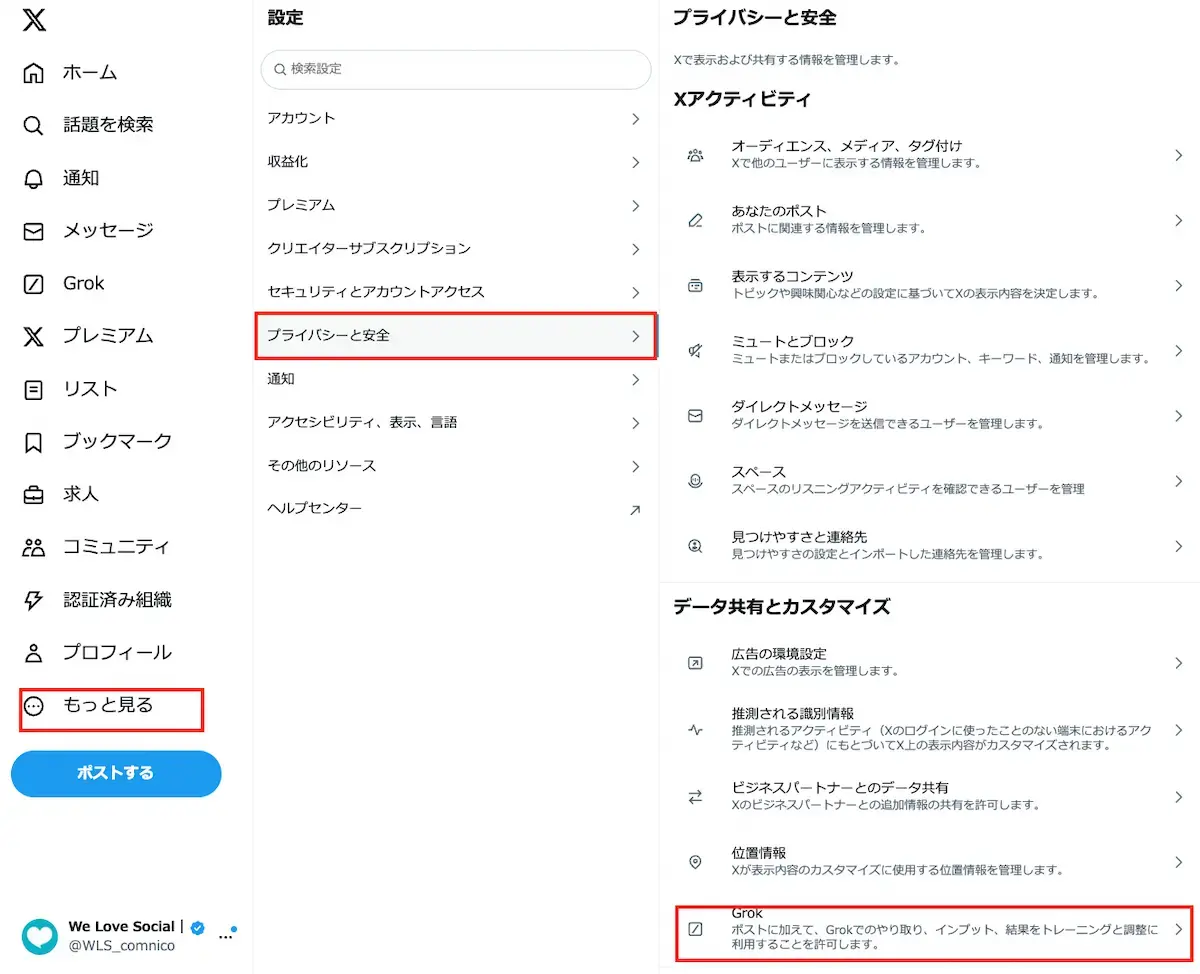Open the ヘルプセンター external link
Viewport: 1200px width, 974px height.
(x=455, y=509)
